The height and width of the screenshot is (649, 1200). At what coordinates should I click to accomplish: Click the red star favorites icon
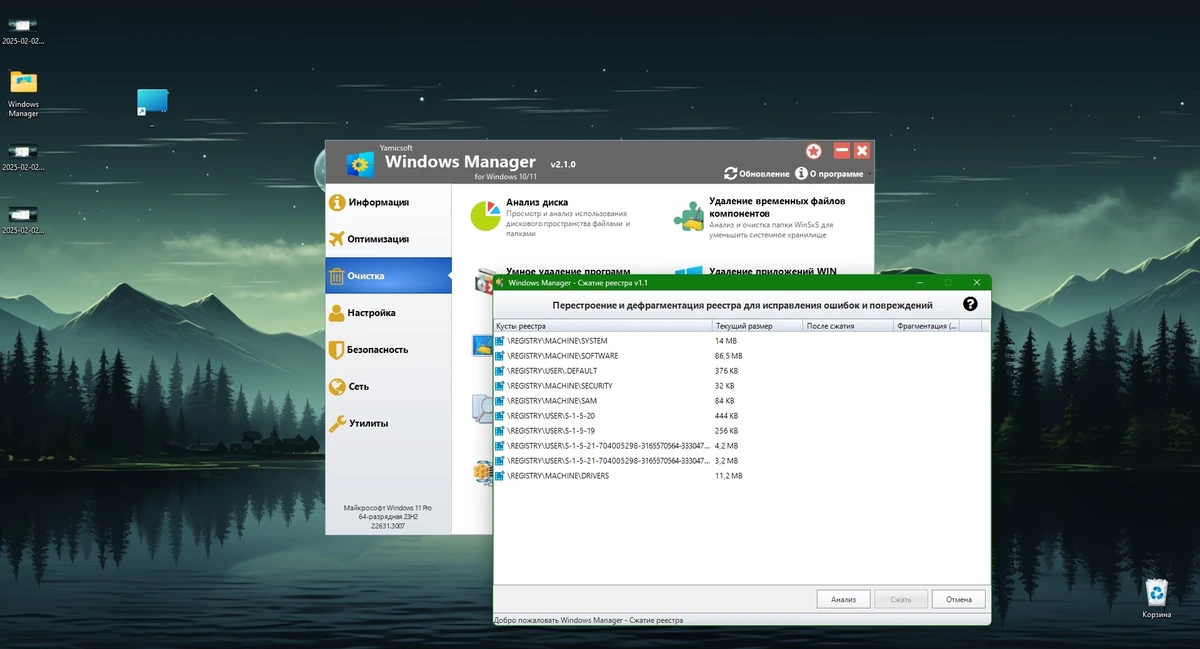[814, 151]
